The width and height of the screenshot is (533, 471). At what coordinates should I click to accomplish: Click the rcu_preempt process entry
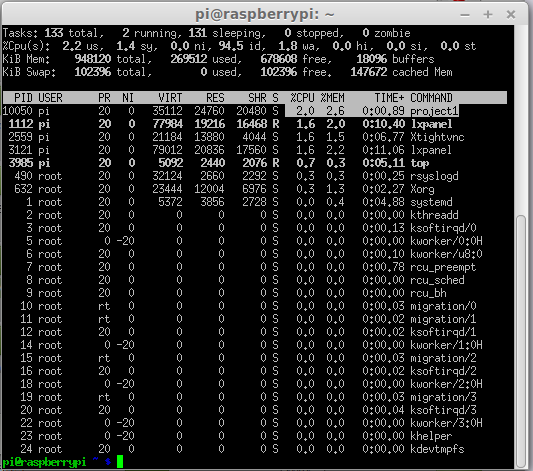tap(443, 267)
